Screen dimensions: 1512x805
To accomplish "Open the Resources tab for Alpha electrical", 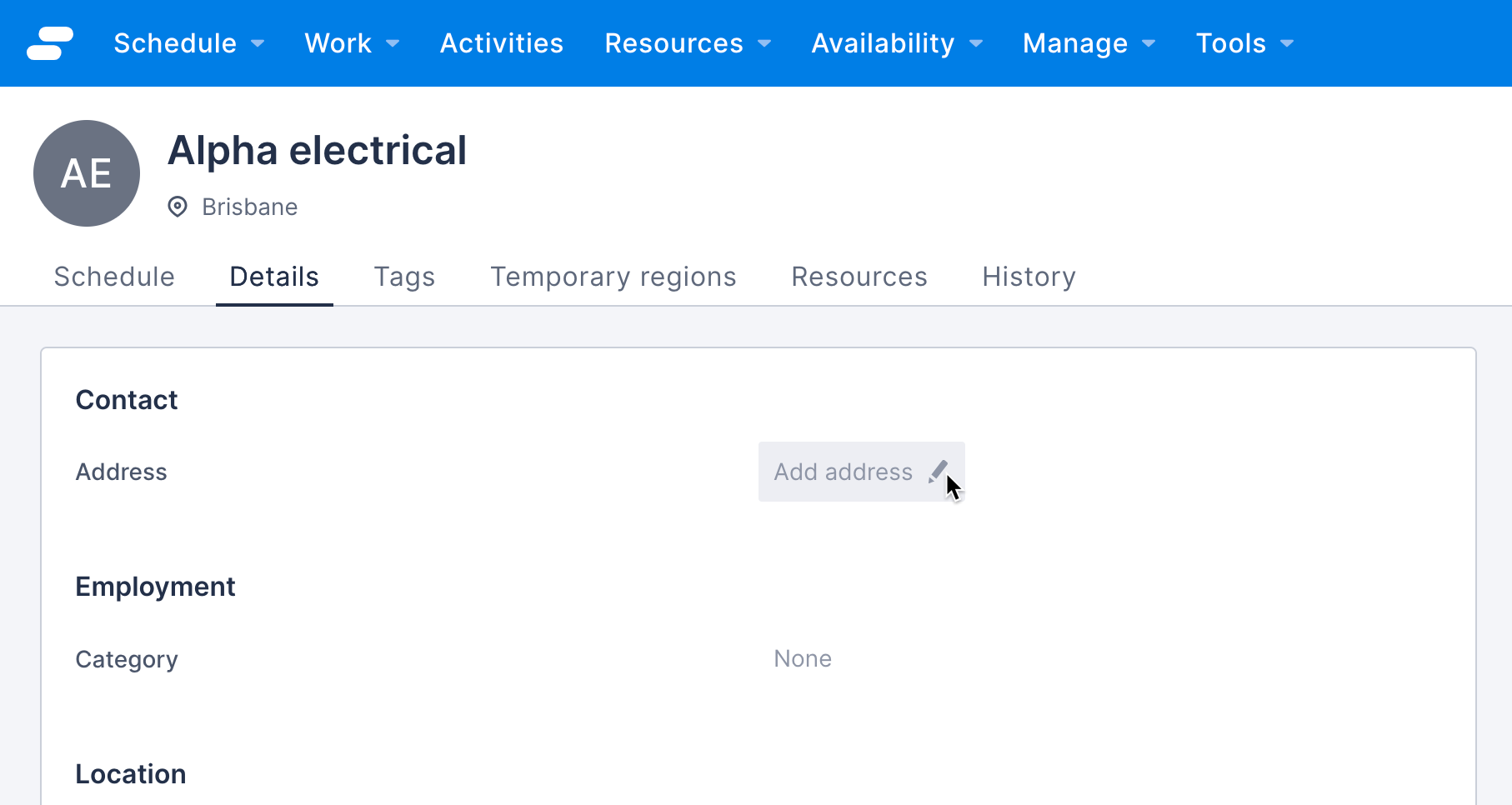I will (859, 276).
